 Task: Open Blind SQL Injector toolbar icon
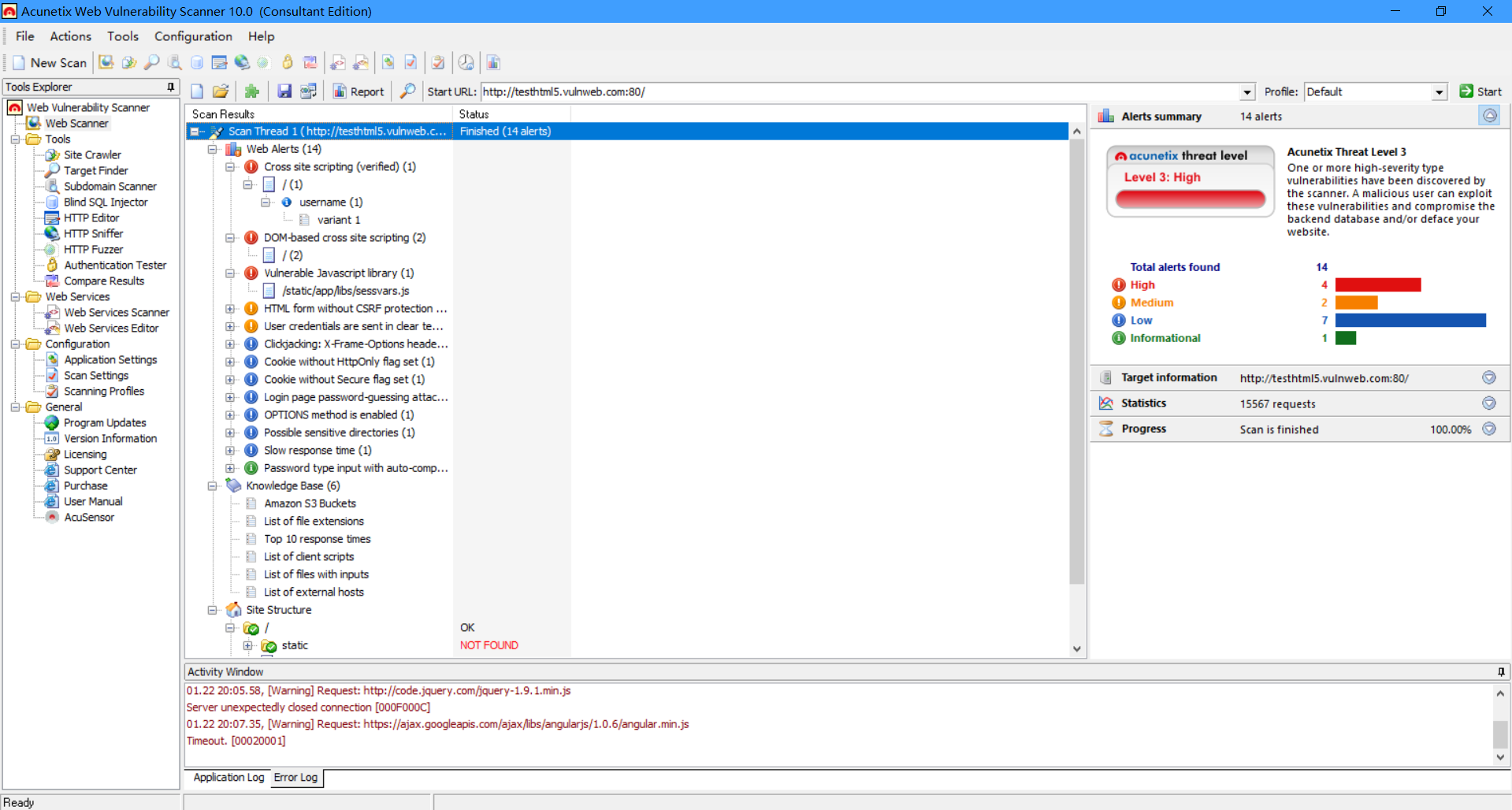[x=197, y=63]
